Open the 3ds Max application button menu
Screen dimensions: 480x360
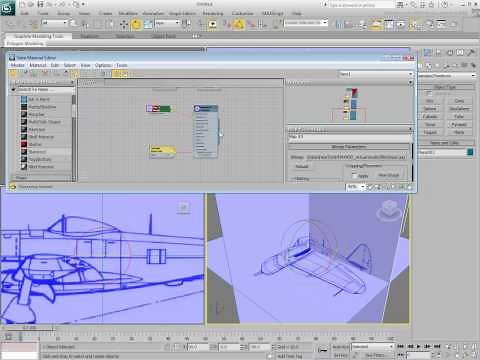click(x=7, y=8)
